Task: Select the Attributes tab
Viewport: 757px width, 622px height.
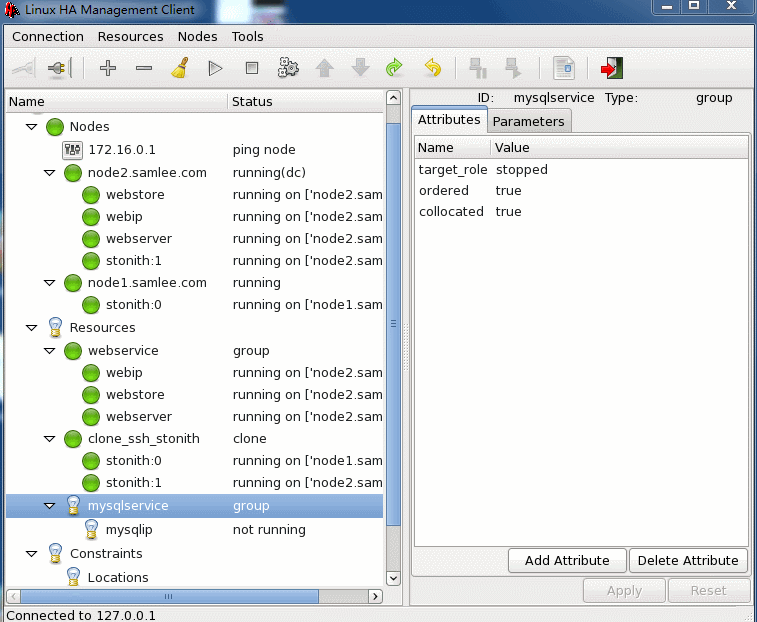Action: click(449, 119)
